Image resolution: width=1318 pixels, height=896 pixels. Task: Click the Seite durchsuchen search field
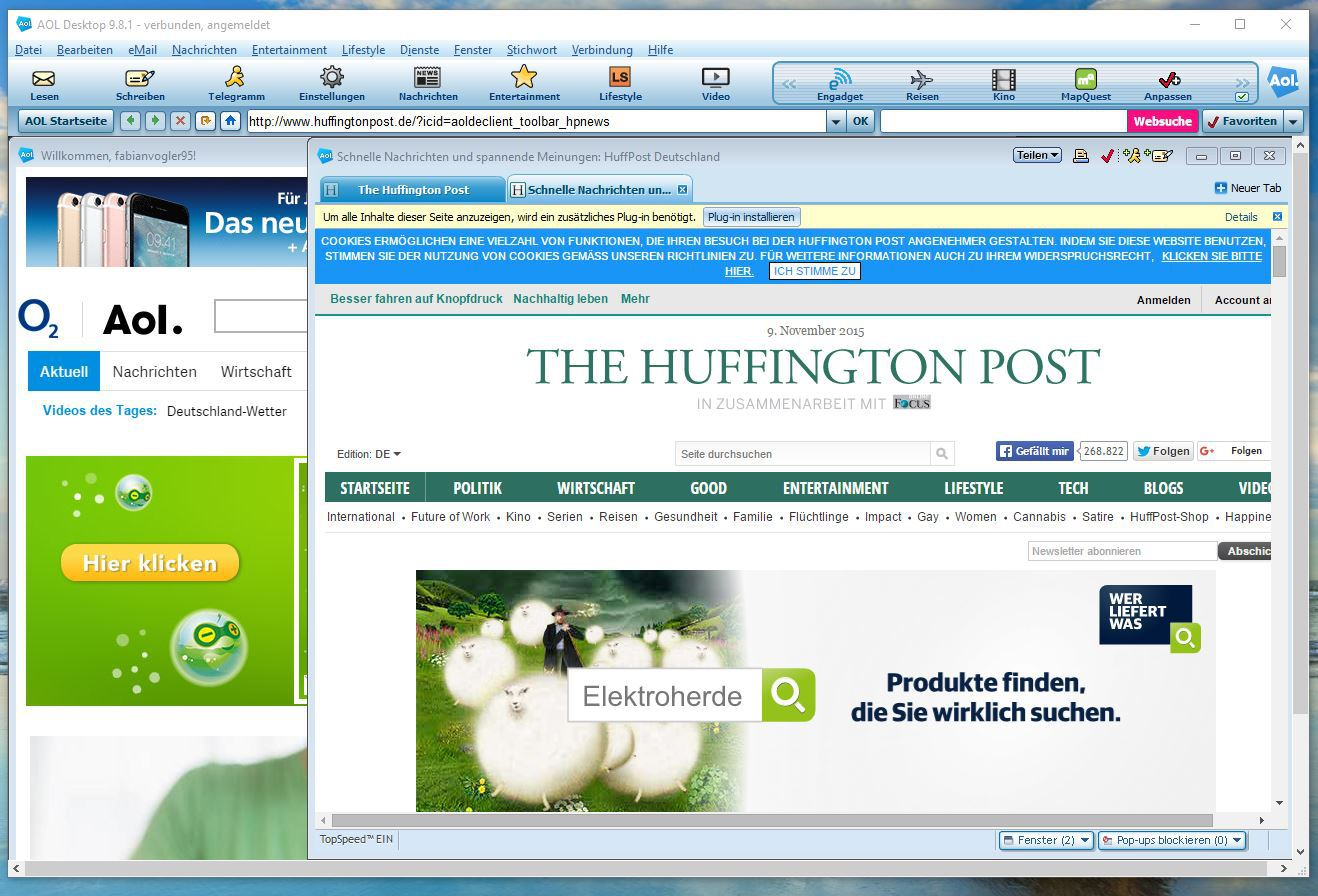[x=803, y=454]
